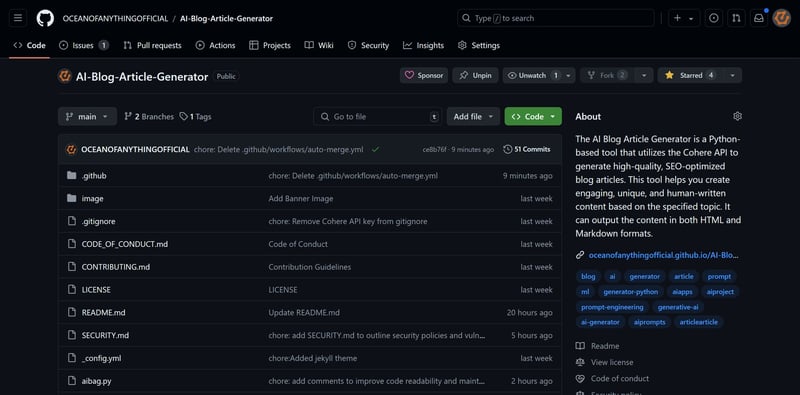800x395 pixels.
Task: Open the CONTRIBUTING.md file
Action: click(116, 267)
